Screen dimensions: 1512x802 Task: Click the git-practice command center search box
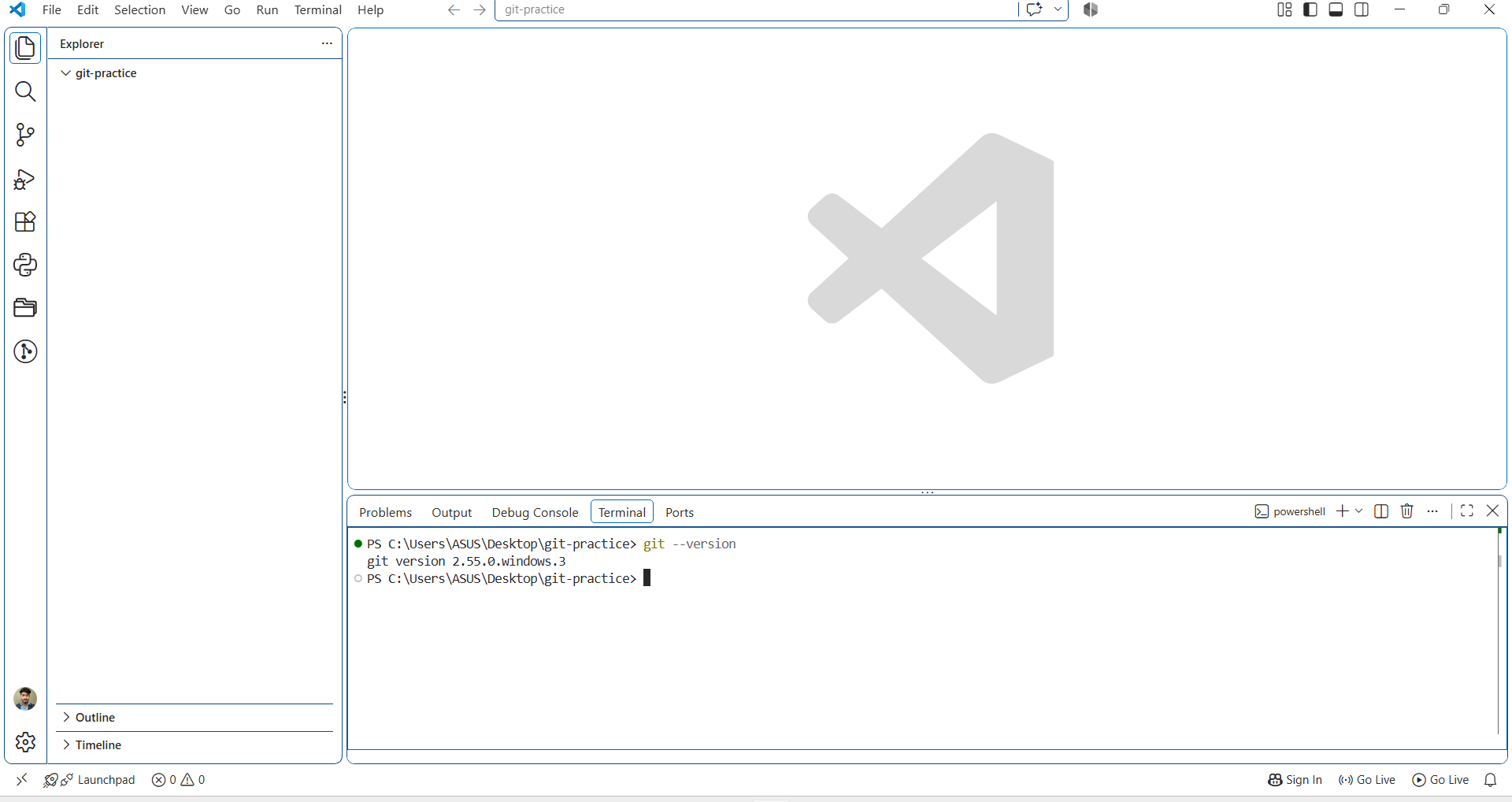756,9
